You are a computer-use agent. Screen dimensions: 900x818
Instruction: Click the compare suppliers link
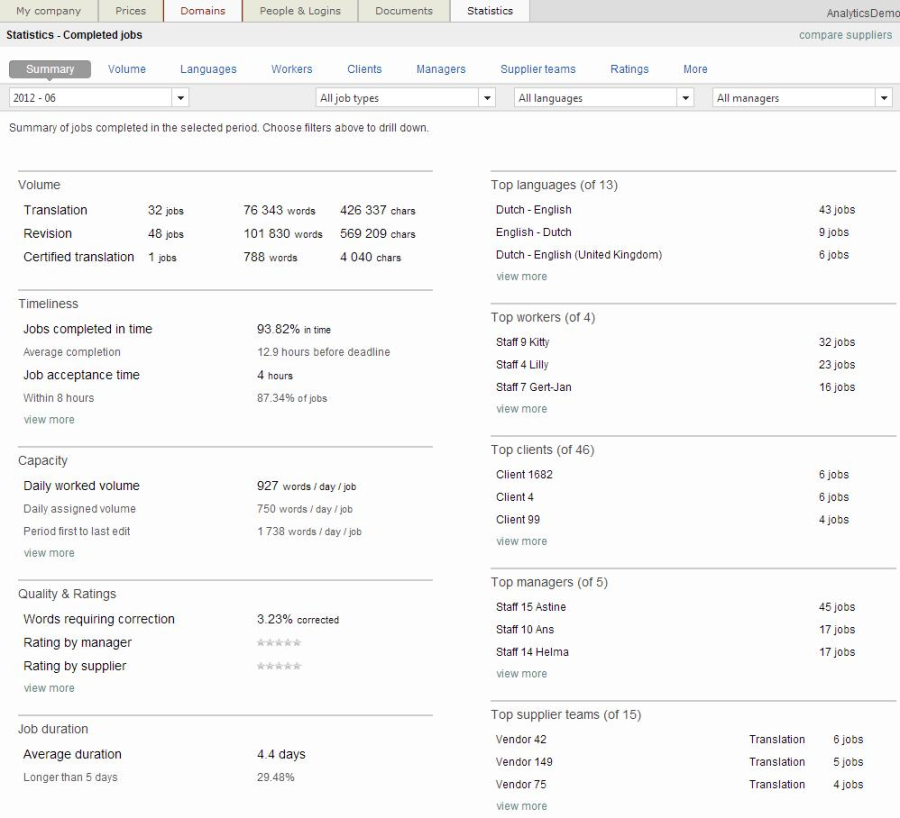(845, 35)
